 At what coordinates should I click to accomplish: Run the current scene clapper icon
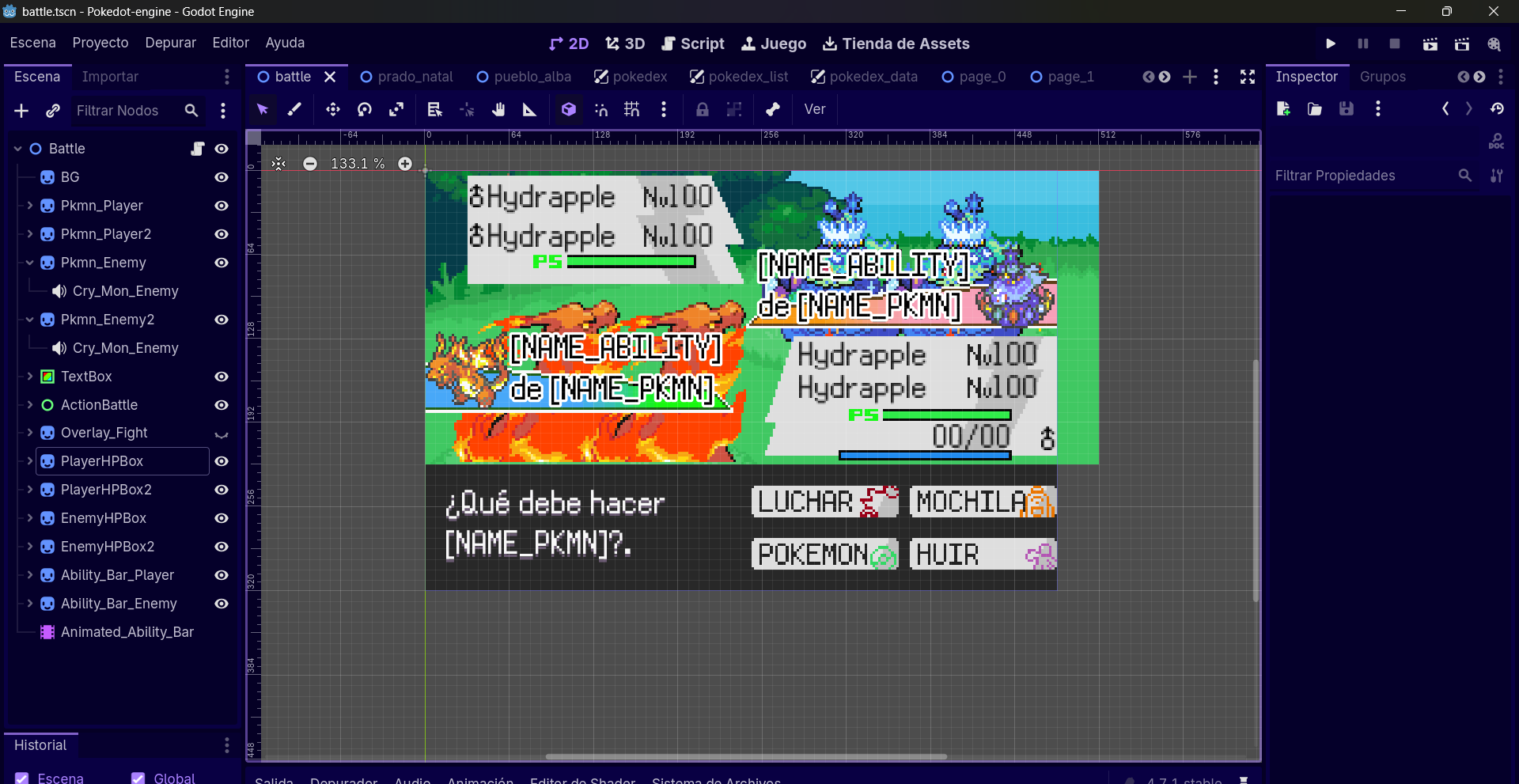click(x=1430, y=44)
